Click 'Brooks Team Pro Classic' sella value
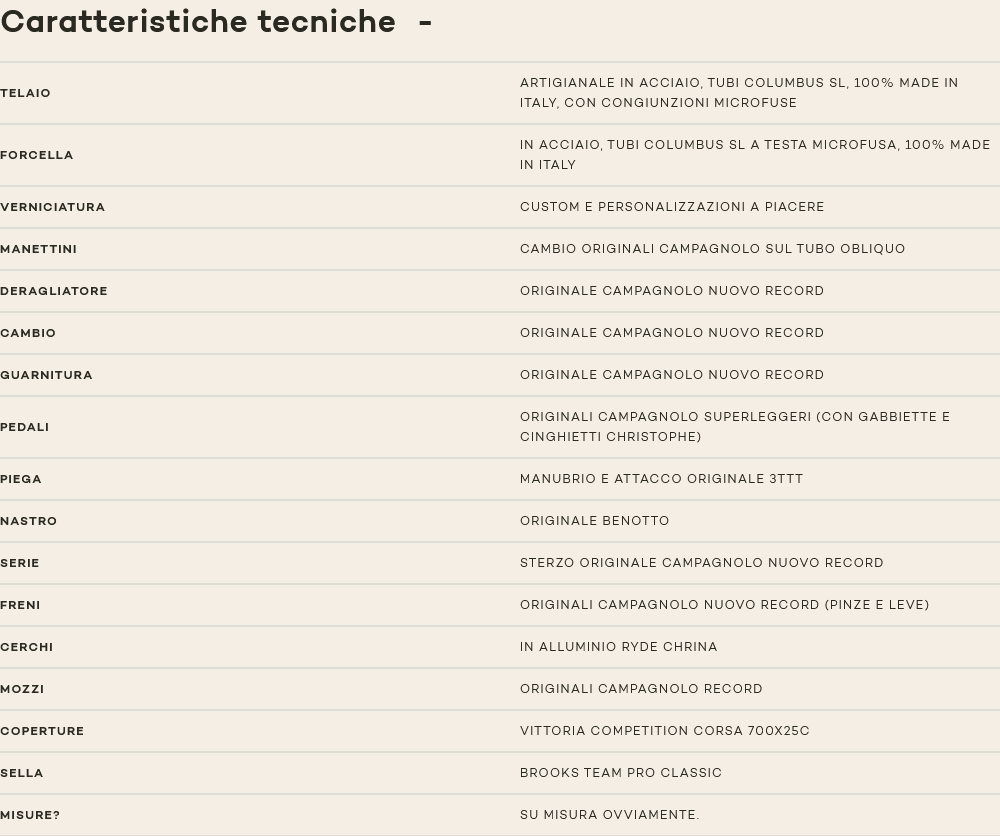 click(621, 773)
